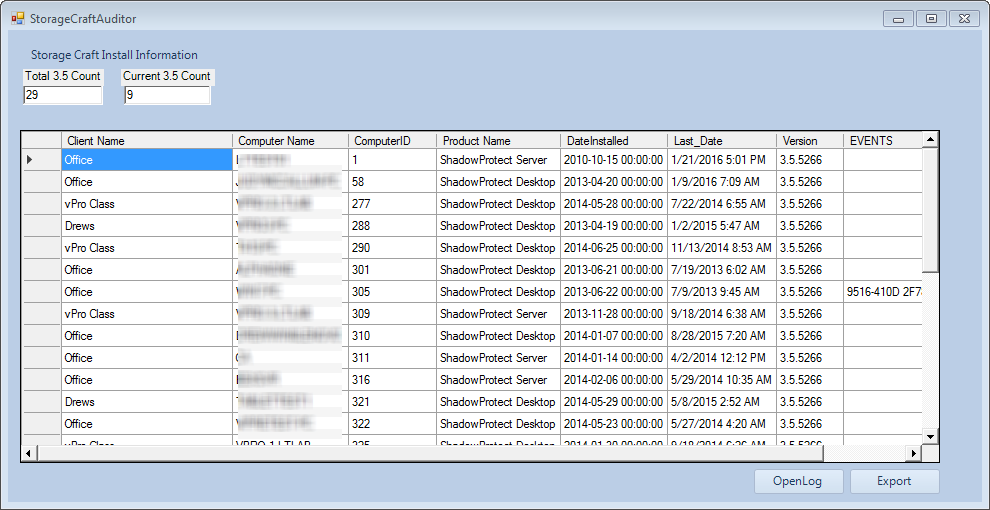Click StorageCraftAuditor title bar app icon
The width and height of the screenshot is (990, 510).
coord(18,18)
